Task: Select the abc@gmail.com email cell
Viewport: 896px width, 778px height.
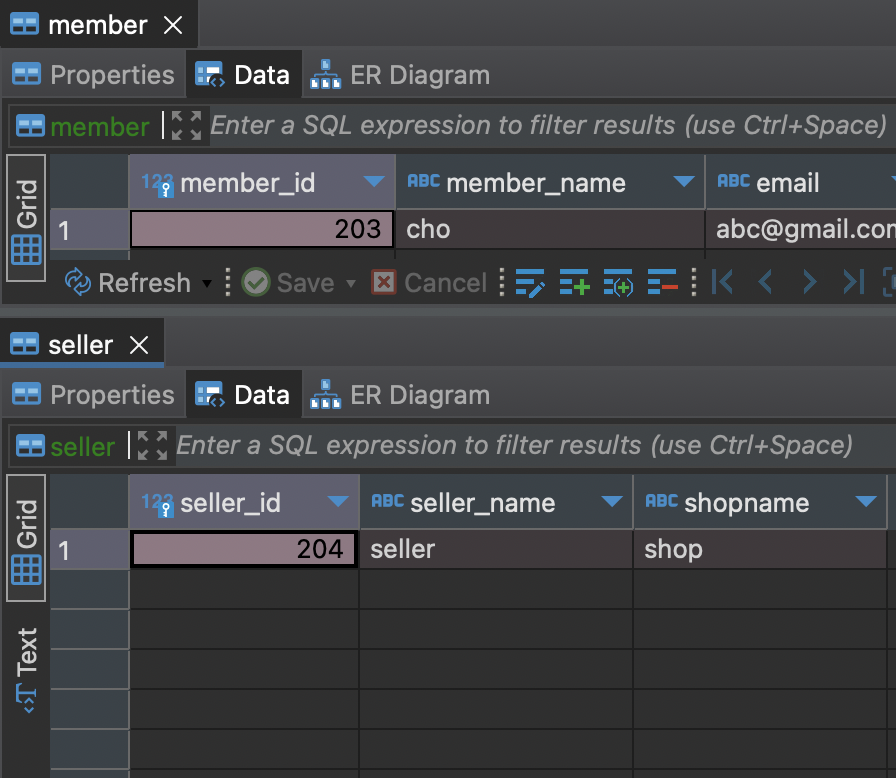Action: 801,229
